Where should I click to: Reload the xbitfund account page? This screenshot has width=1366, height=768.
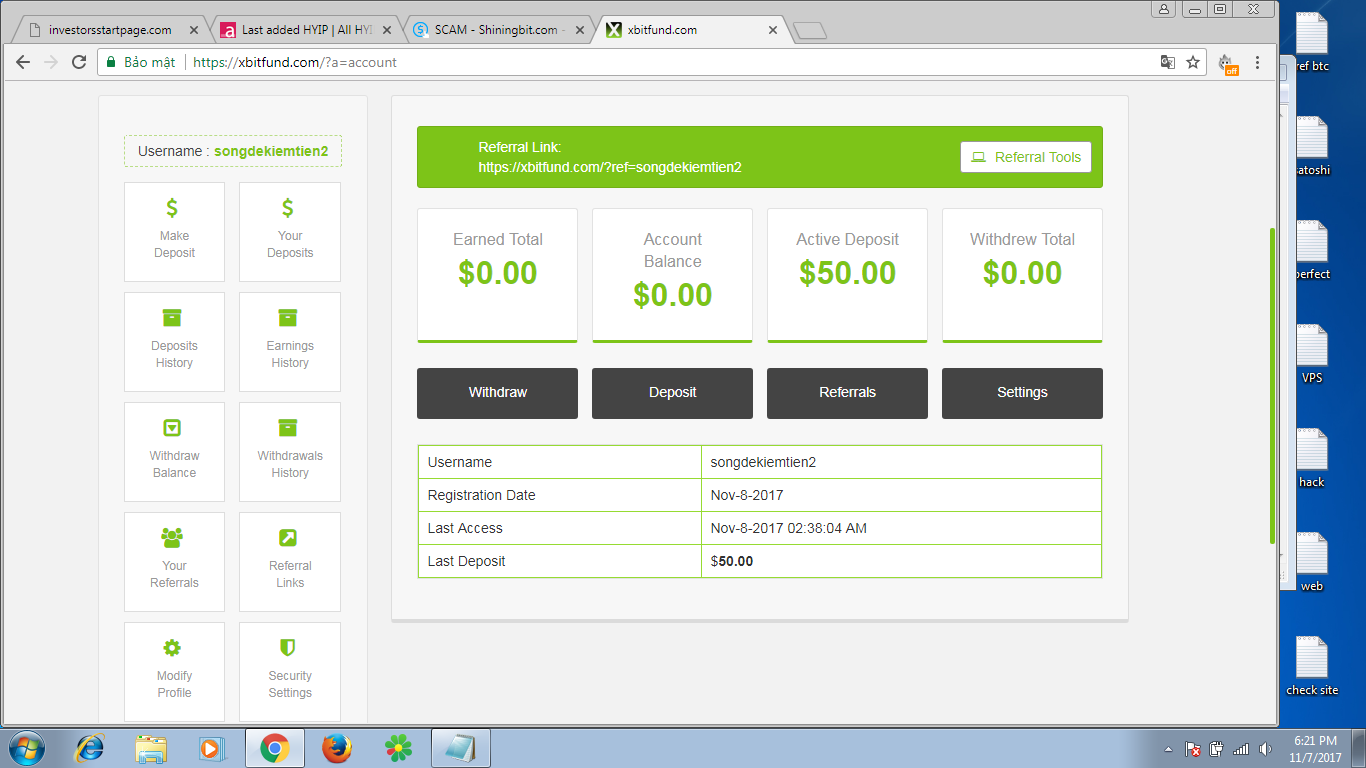click(x=79, y=62)
